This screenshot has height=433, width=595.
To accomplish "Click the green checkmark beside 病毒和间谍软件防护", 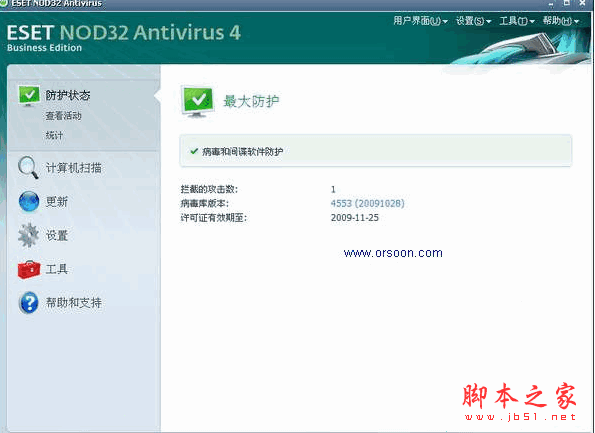I will (194, 151).
